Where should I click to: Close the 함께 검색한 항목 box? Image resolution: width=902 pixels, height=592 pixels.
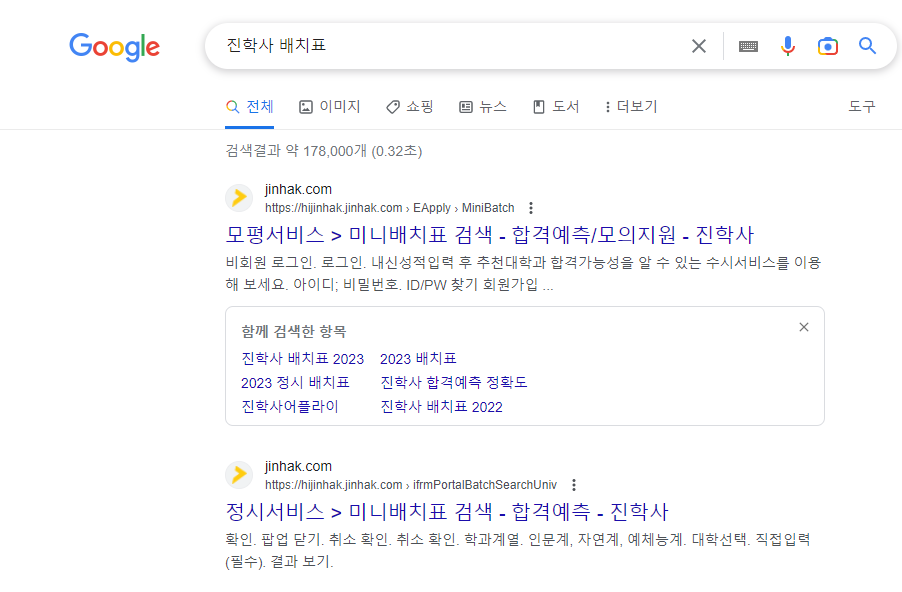click(x=804, y=327)
